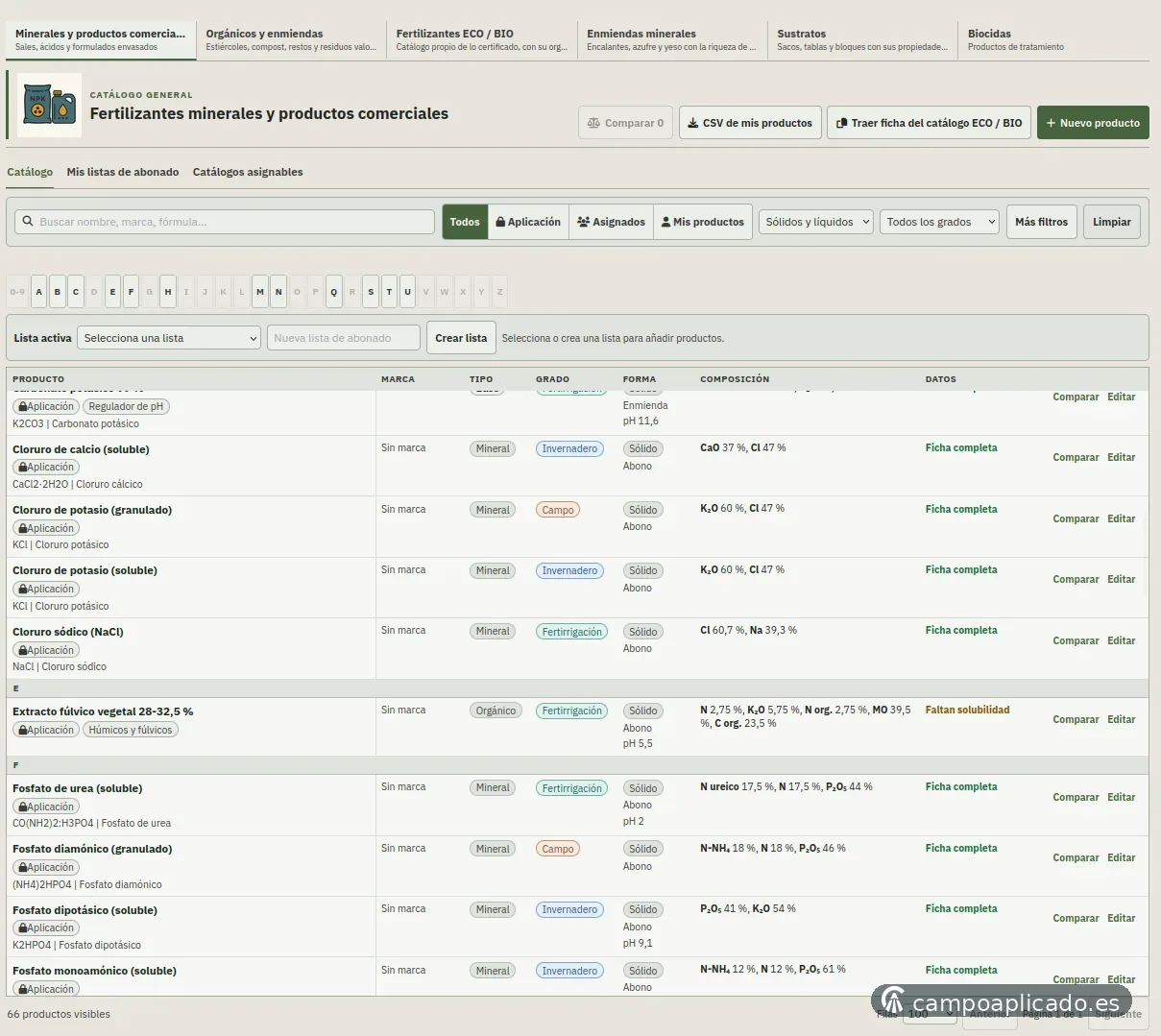This screenshot has height=1036, width=1161.
Task: Click 66 productos visibles status text
Action: pos(59,1014)
